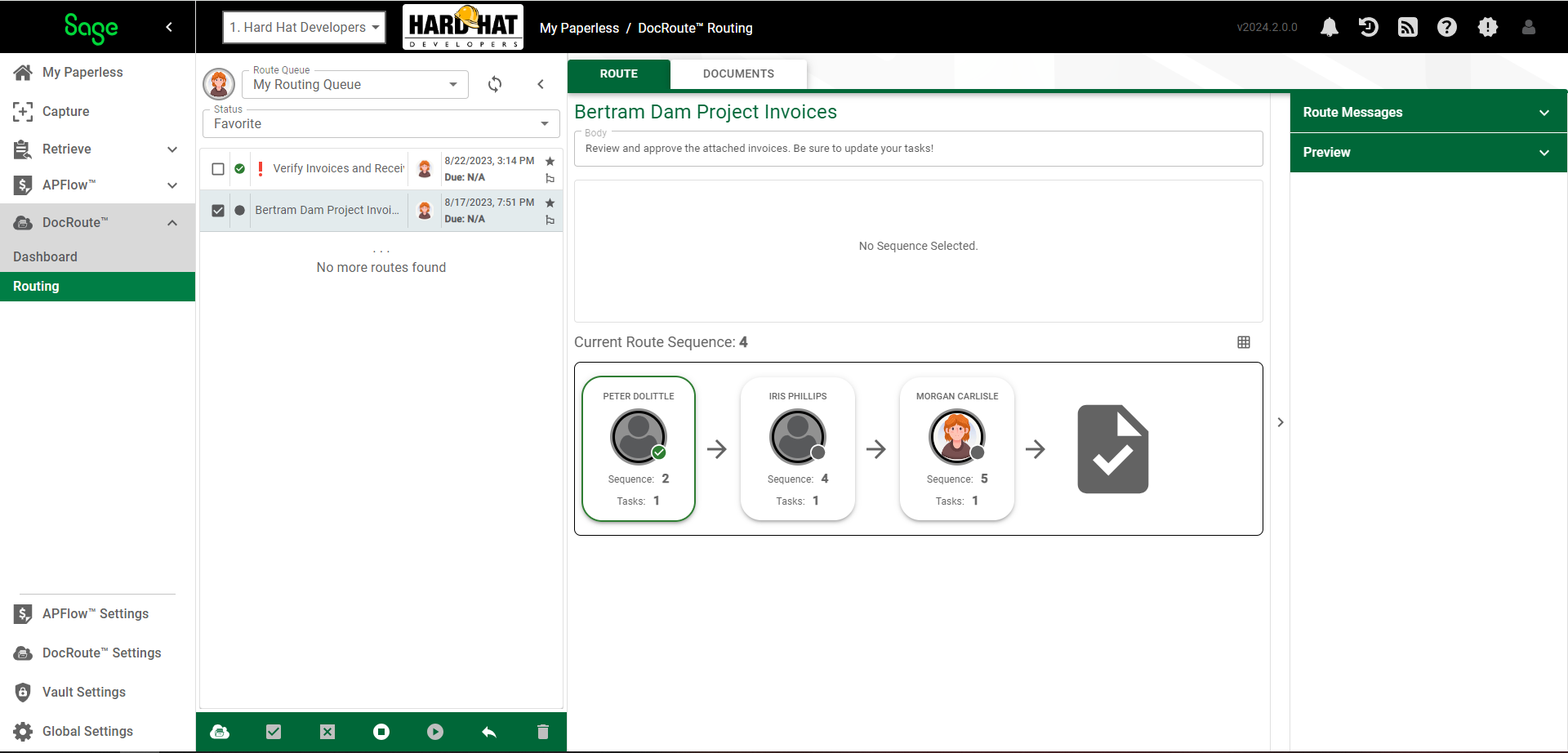Click the reject X icon in bottom toolbar
1568x753 pixels.
click(x=327, y=732)
